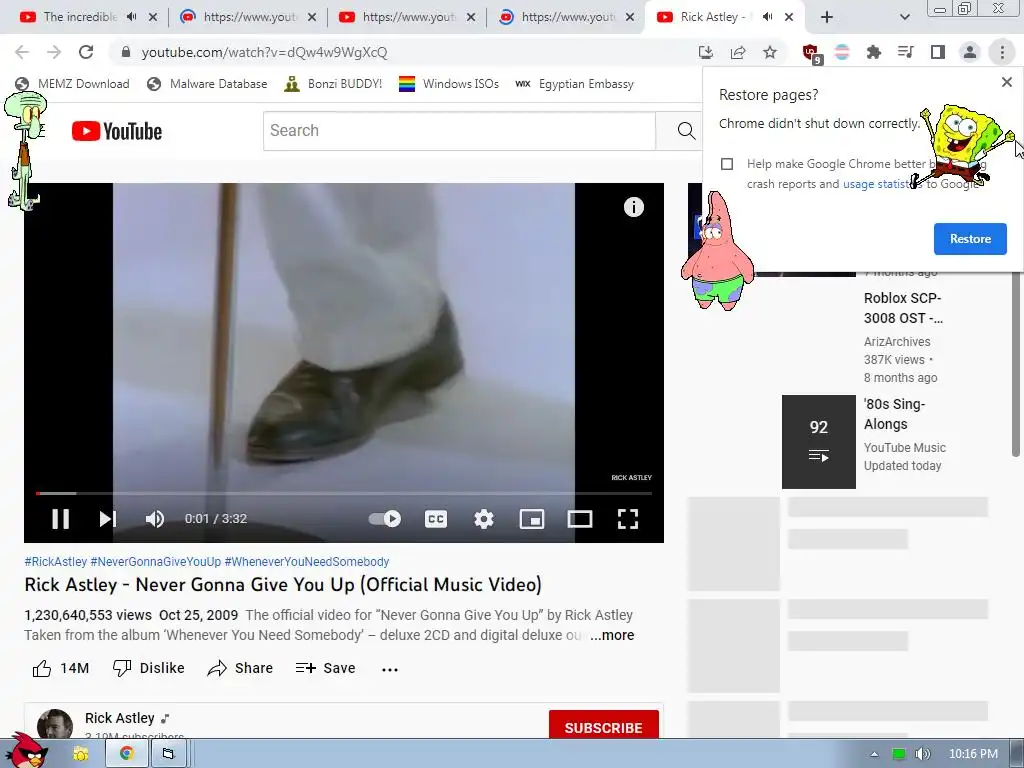Open tab search dropdown arrow
The width and height of the screenshot is (1024, 768).
click(x=904, y=17)
